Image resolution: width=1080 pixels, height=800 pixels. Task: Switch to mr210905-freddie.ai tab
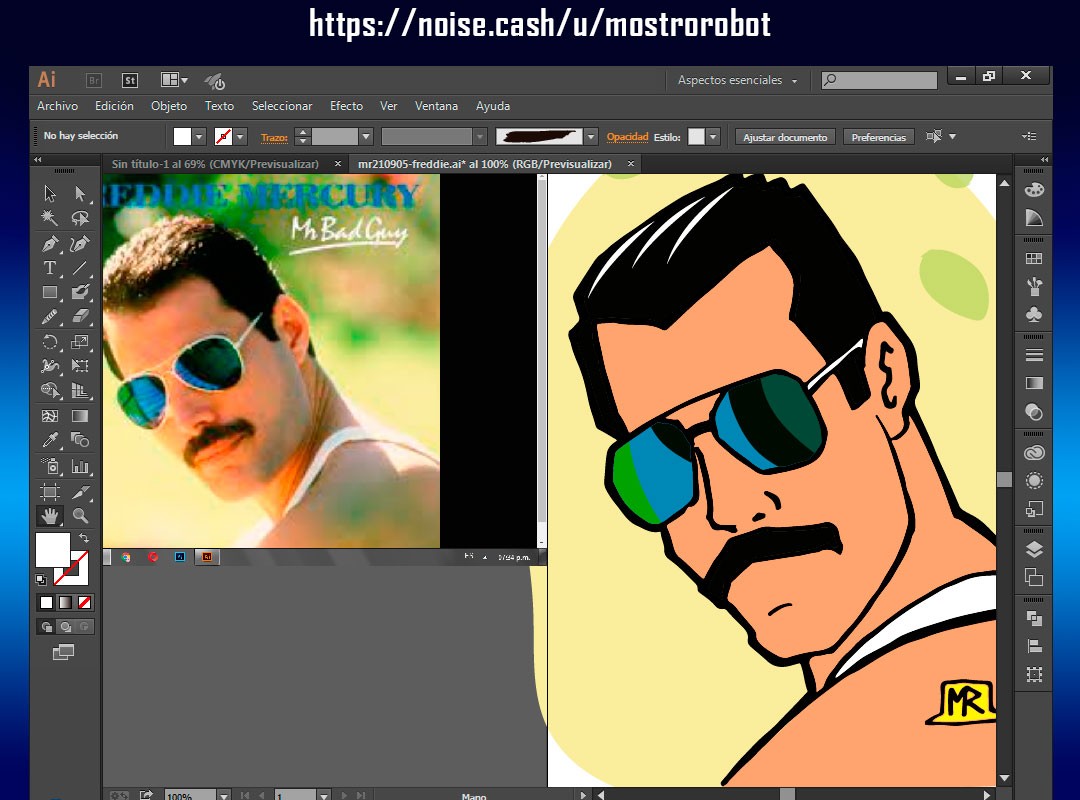click(484, 164)
